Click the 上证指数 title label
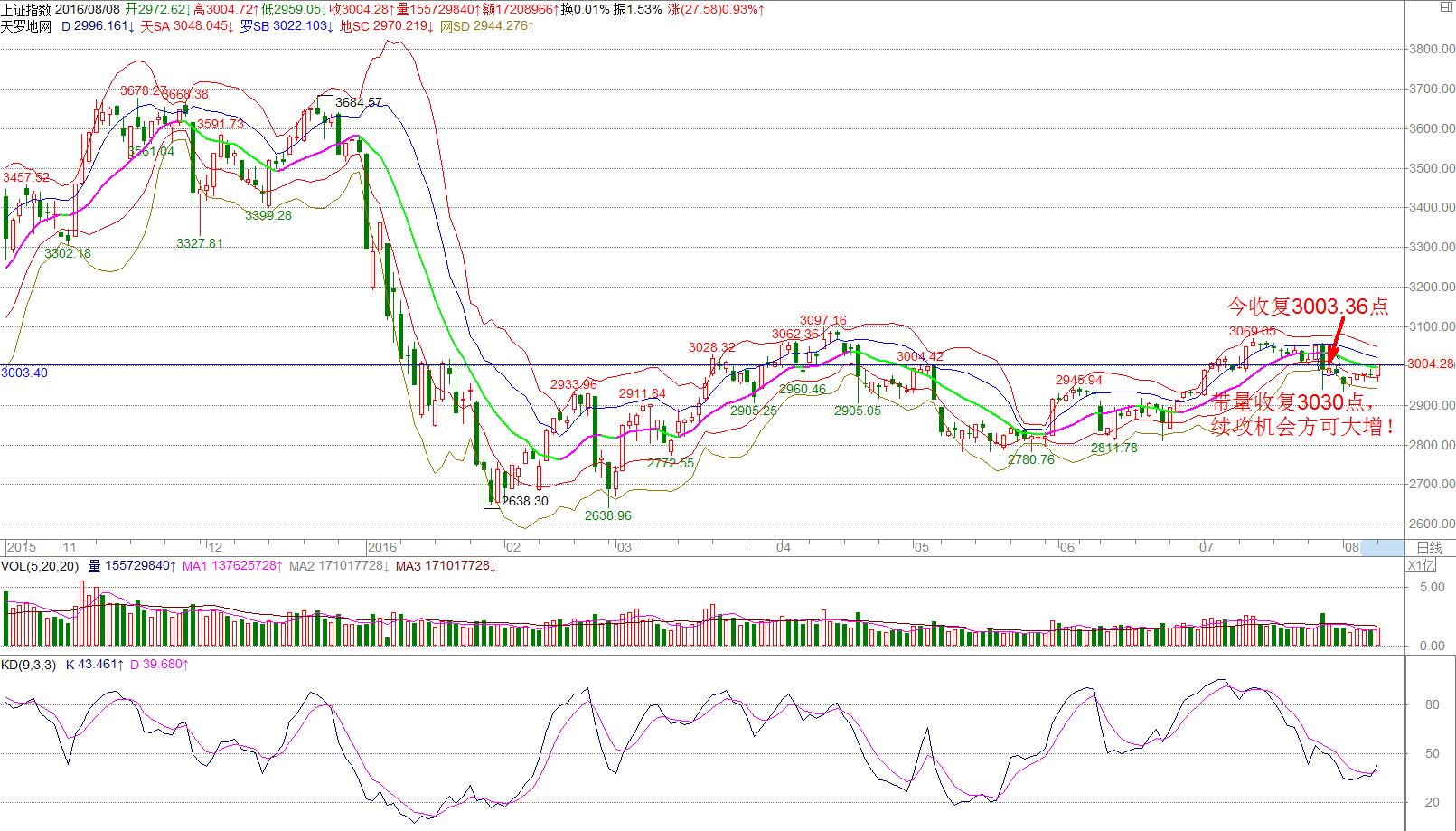 [27, 9]
